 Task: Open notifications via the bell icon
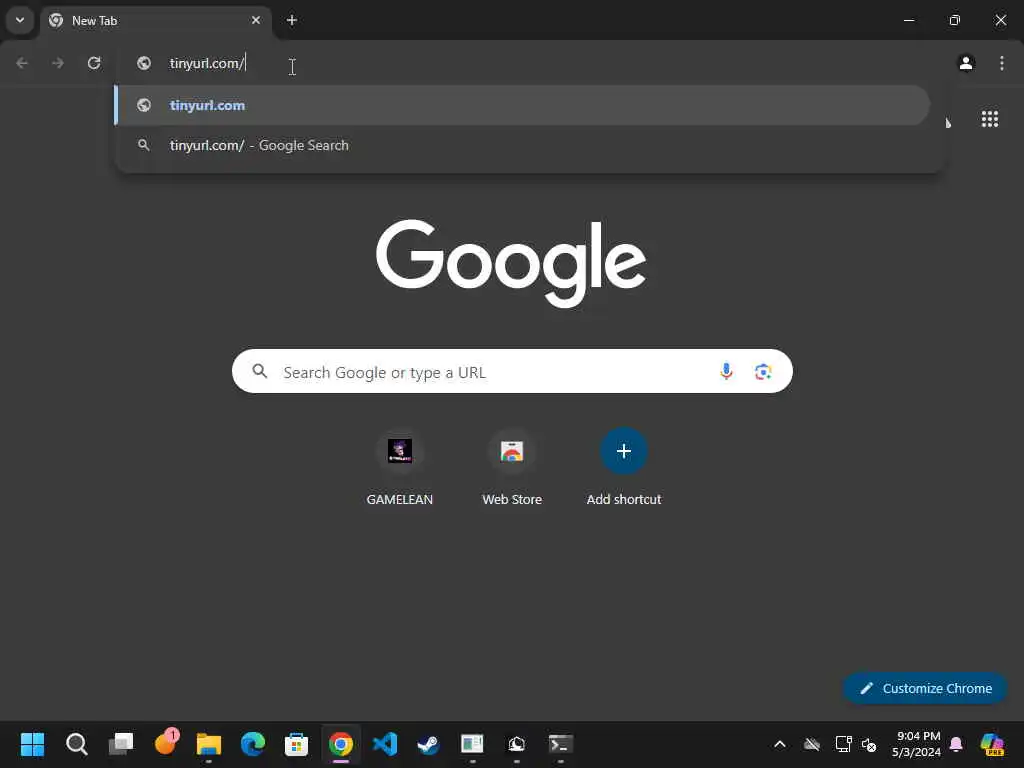956,744
